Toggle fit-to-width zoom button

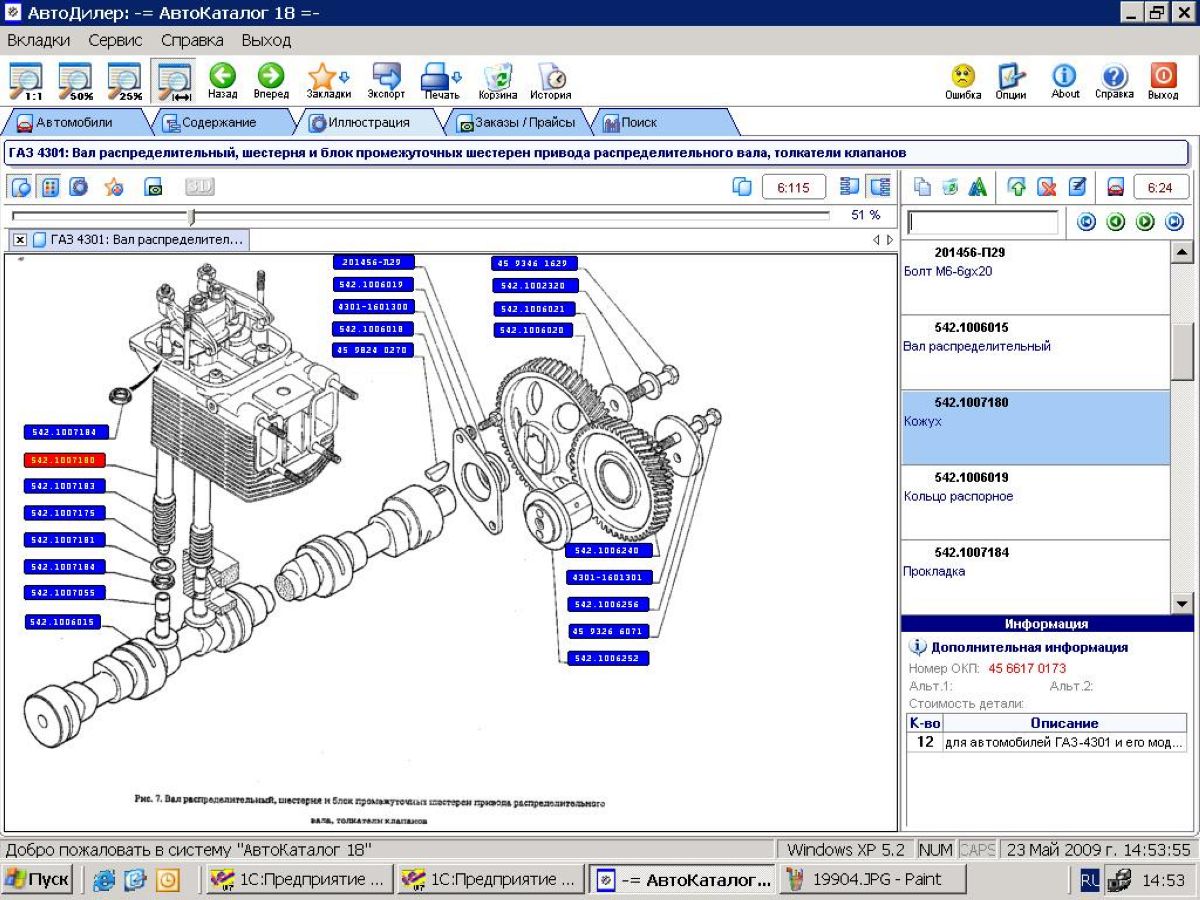(175, 81)
